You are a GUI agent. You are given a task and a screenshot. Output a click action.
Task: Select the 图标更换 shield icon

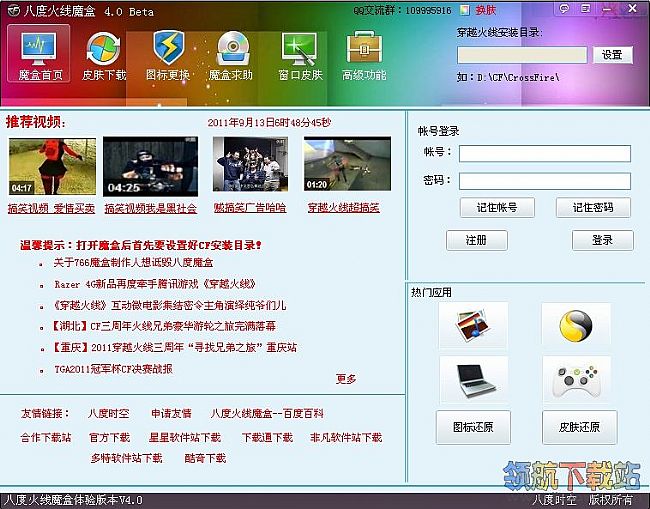(x=168, y=56)
